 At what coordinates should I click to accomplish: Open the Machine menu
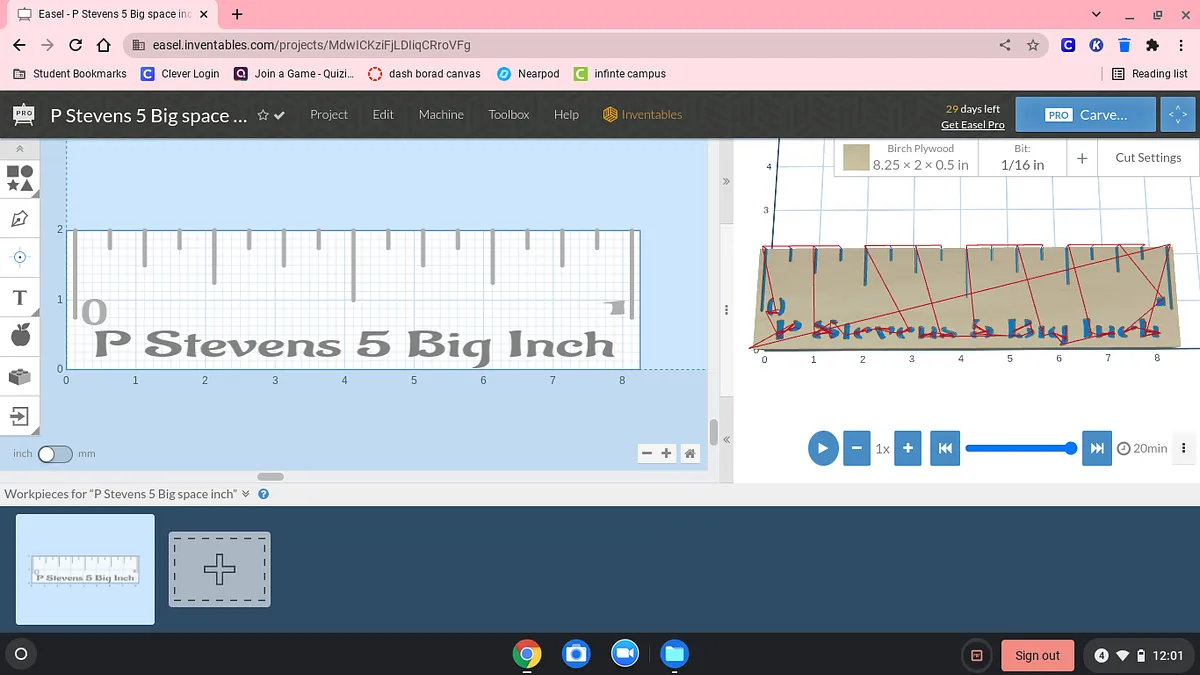pyautogui.click(x=441, y=115)
